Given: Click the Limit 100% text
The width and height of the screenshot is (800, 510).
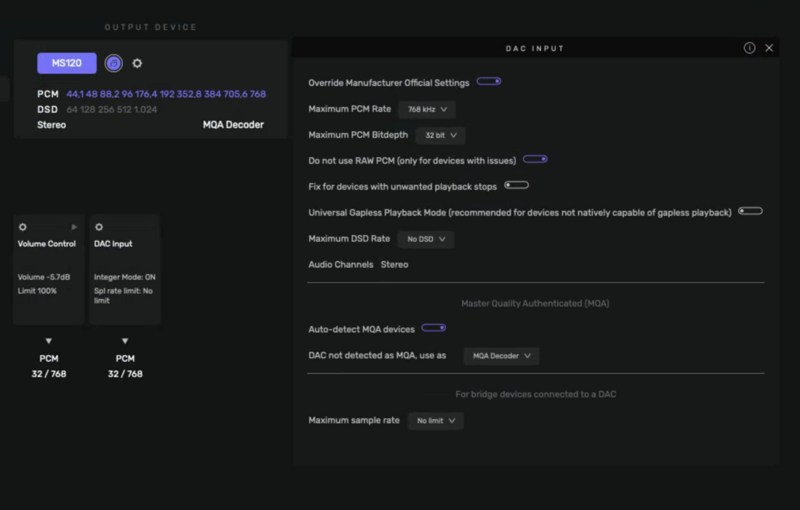Looking at the screenshot, I should pos(37,291).
